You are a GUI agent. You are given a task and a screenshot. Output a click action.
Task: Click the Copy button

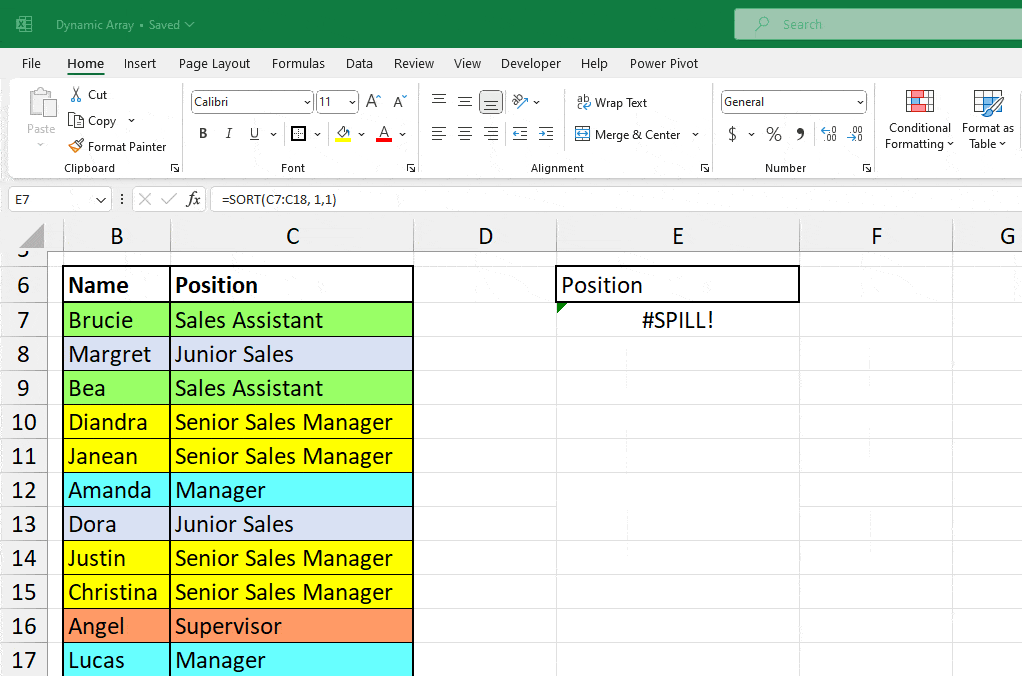pos(96,120)
